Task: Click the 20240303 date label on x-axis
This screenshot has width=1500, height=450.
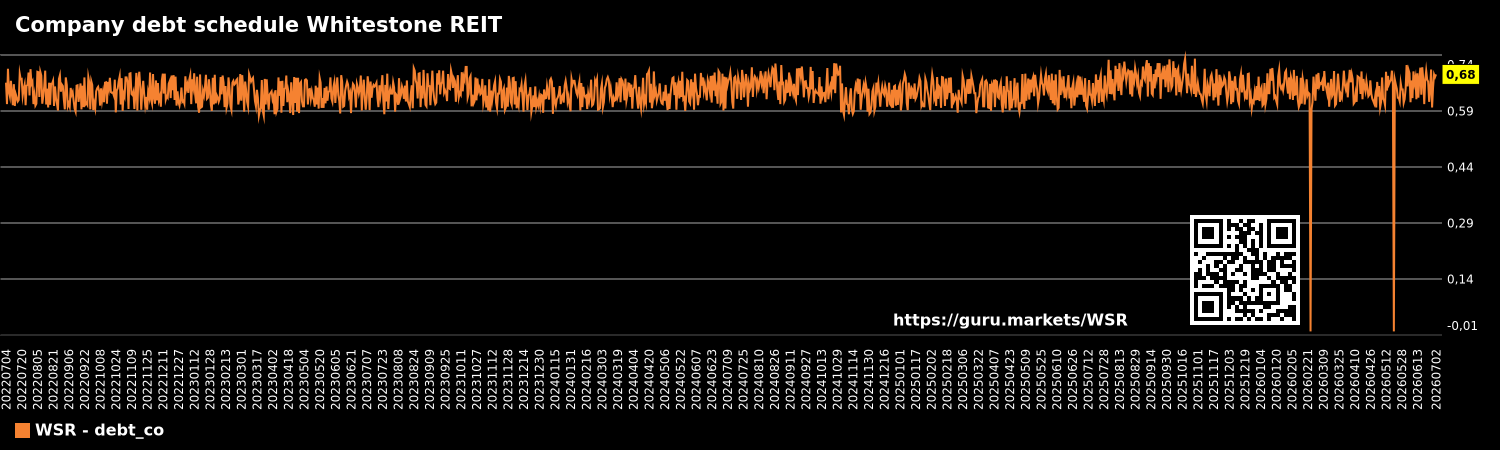Action: [x=604, y=379]
